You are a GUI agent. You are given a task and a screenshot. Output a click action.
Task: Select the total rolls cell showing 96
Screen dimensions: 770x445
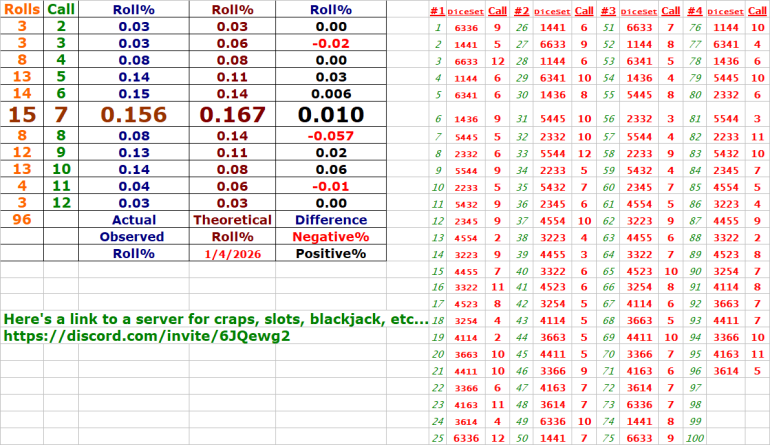pyautogui.click(x=21, y=219)
